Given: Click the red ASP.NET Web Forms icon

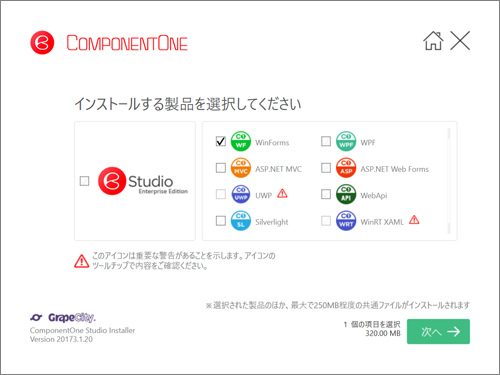Looking at the screenshot, I should point(346,168).
